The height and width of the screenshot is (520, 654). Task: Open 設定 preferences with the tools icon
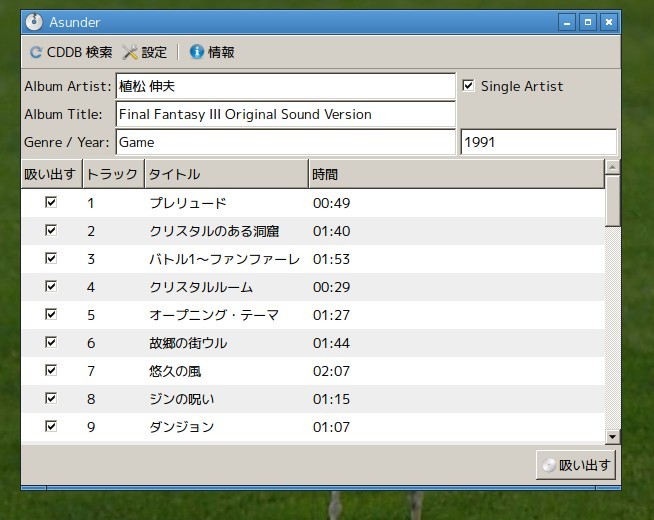tap(130, 52)
